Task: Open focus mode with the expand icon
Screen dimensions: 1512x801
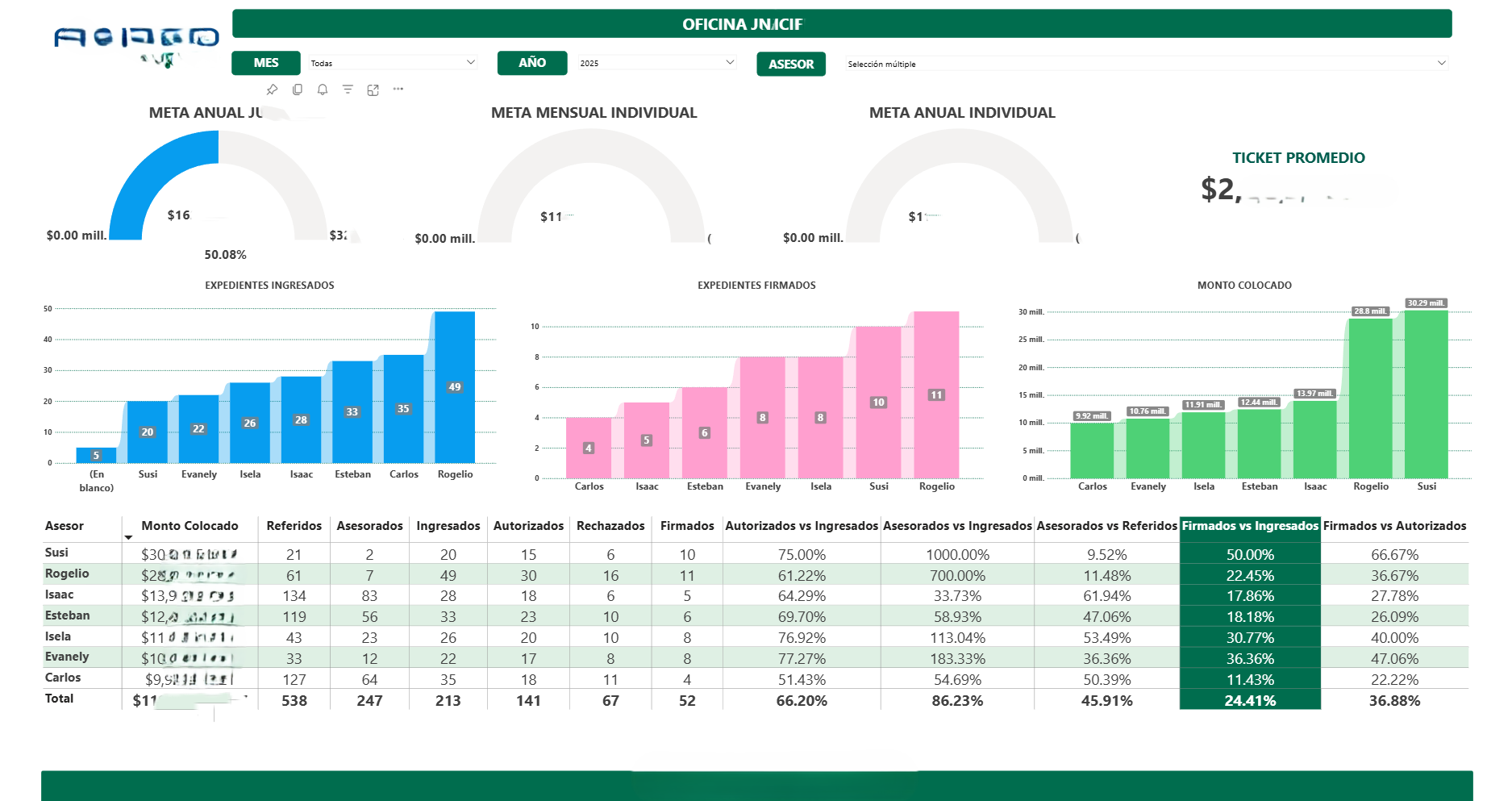Action: [373, 90]
